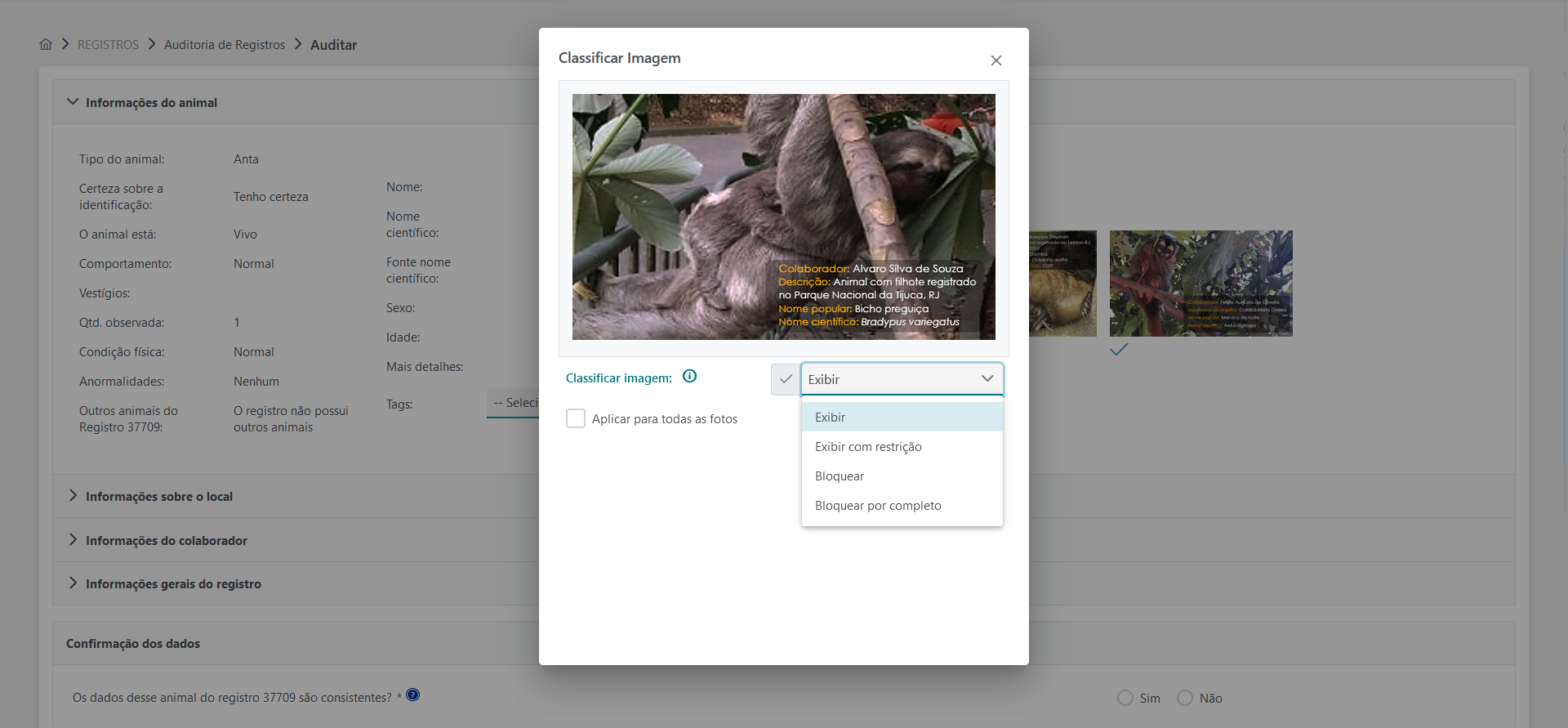This screenshot has height=728, width=1568.
Task: Close the Classificar Imagem dialog
Action: (x=996, y=60)
